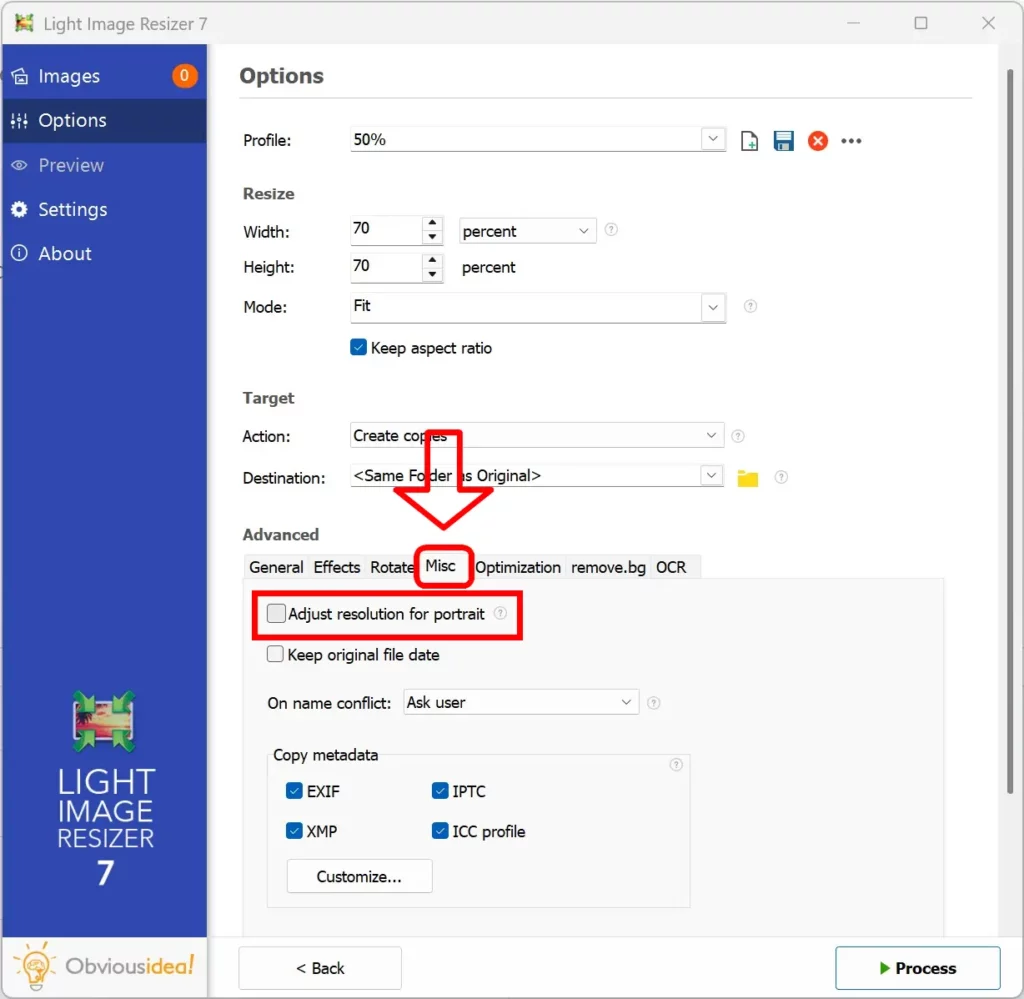The image size is (1024, 999).
Task: Enable Adjust resolution for portrait
Action: 276,613
